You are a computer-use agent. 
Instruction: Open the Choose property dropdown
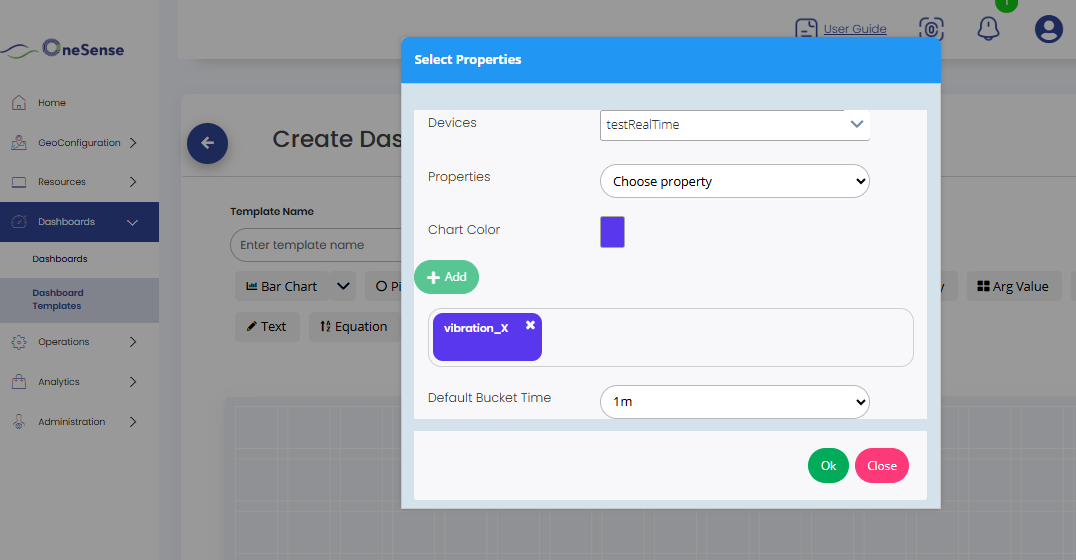(x=734, y=182)
